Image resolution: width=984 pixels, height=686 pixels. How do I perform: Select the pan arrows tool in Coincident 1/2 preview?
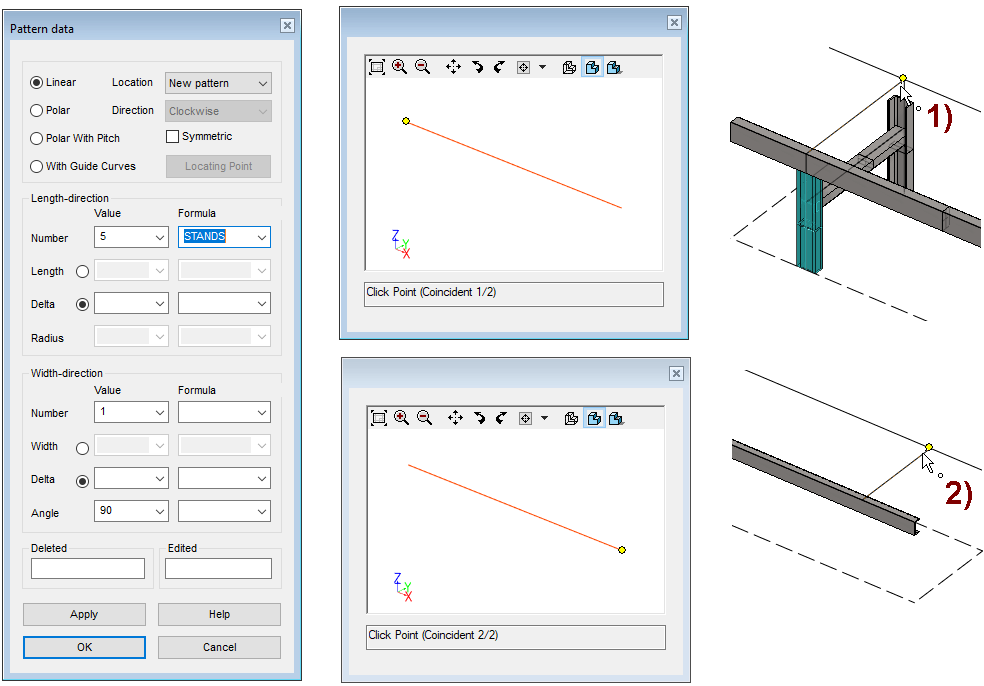(453, 67)
